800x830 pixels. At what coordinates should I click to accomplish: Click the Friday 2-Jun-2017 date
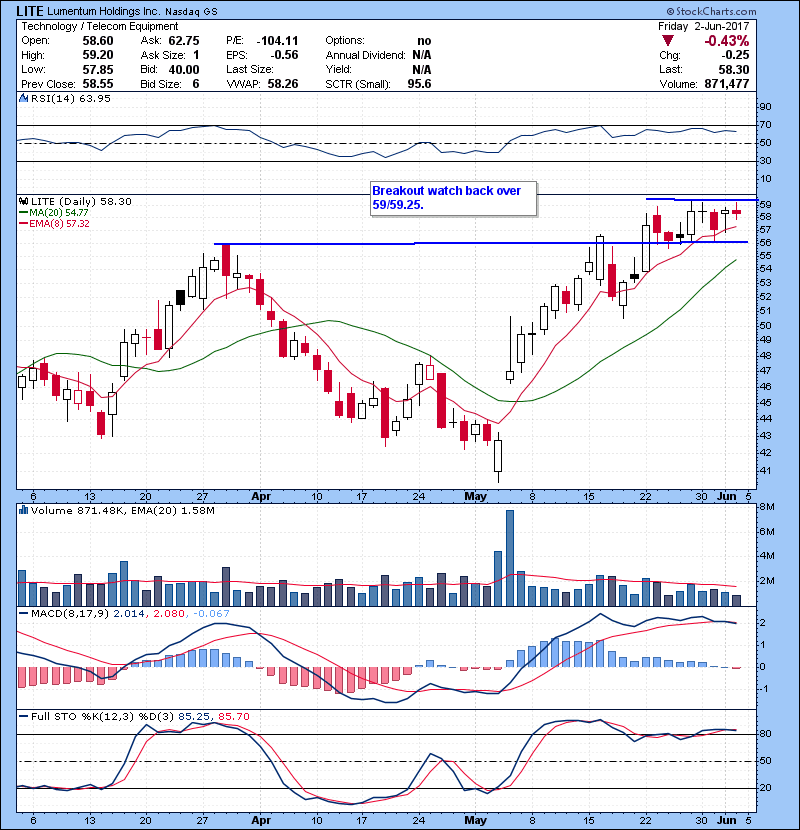704,26
